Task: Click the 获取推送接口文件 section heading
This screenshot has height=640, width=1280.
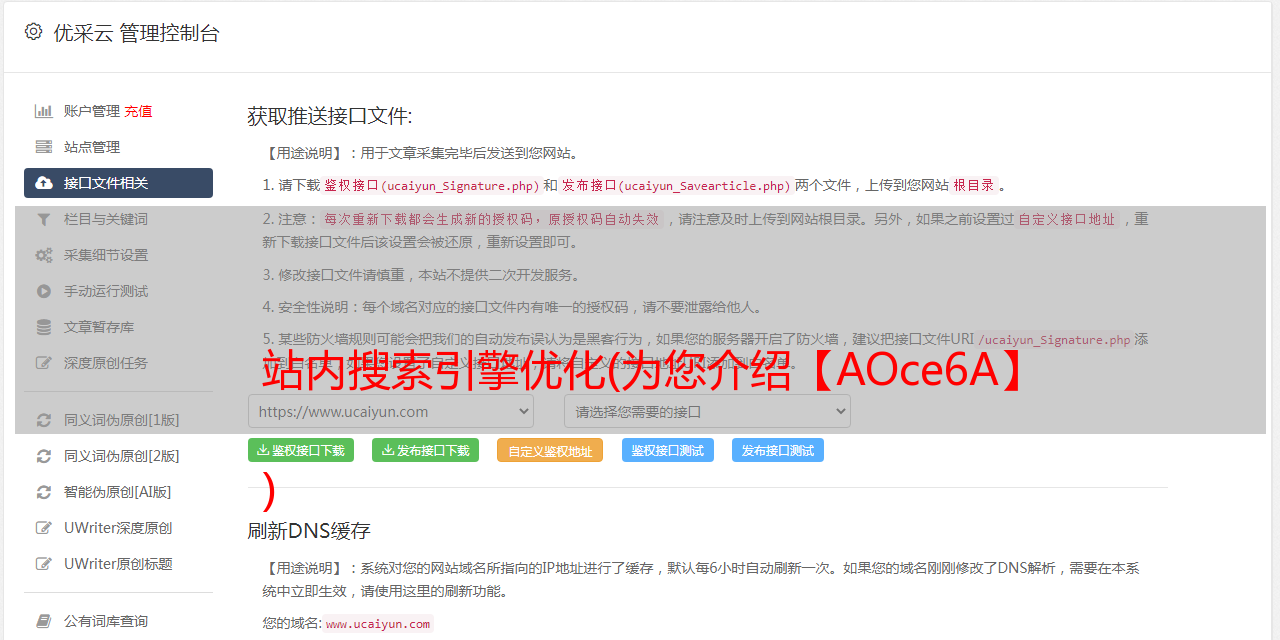Action: coord(330,116)
